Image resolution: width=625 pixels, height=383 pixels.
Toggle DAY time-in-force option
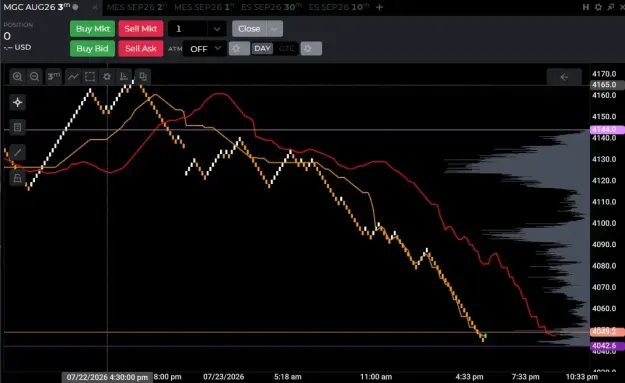(262, 49)
